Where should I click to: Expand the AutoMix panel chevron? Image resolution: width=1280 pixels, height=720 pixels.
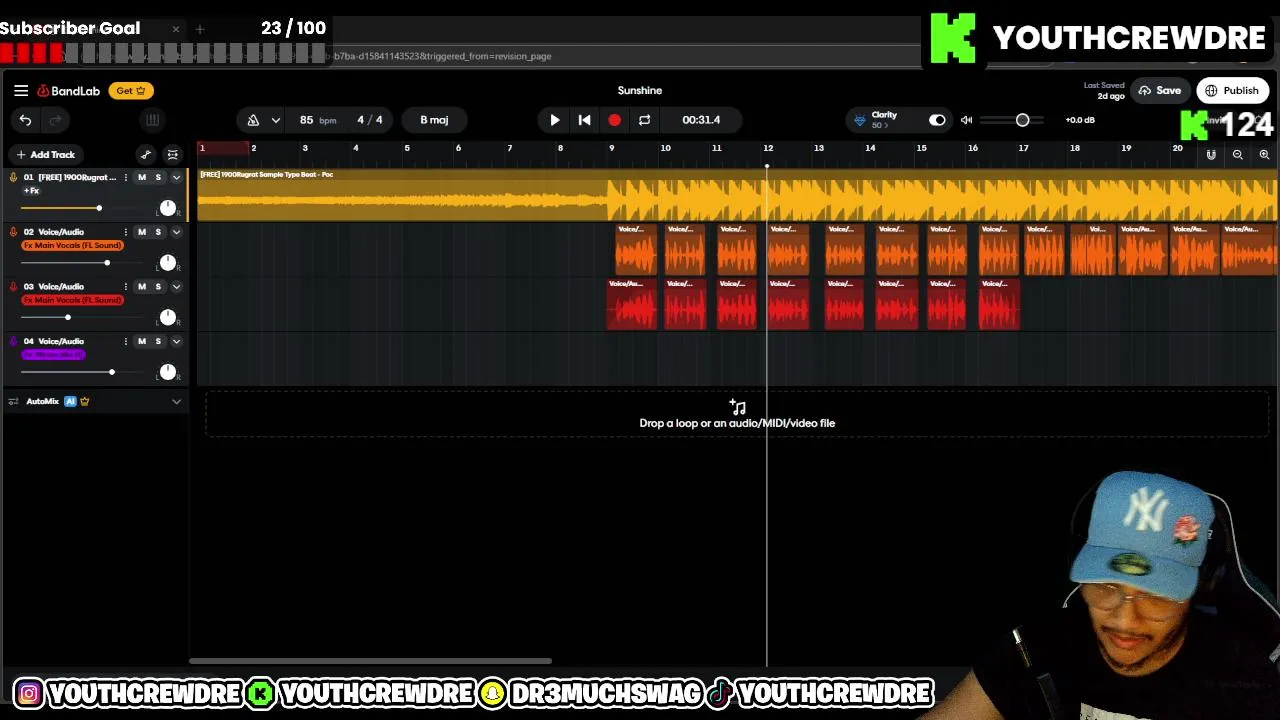pyautogui.click(x=176, y=402)
